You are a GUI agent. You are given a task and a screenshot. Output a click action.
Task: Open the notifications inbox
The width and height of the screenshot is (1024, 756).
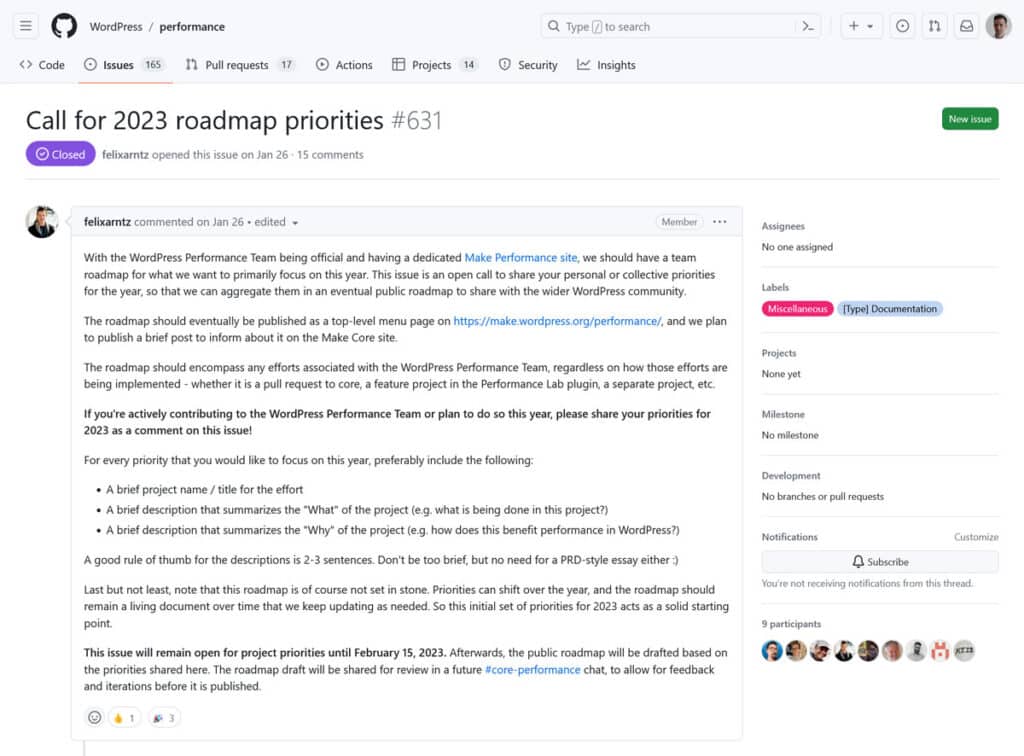click(966, 26)
